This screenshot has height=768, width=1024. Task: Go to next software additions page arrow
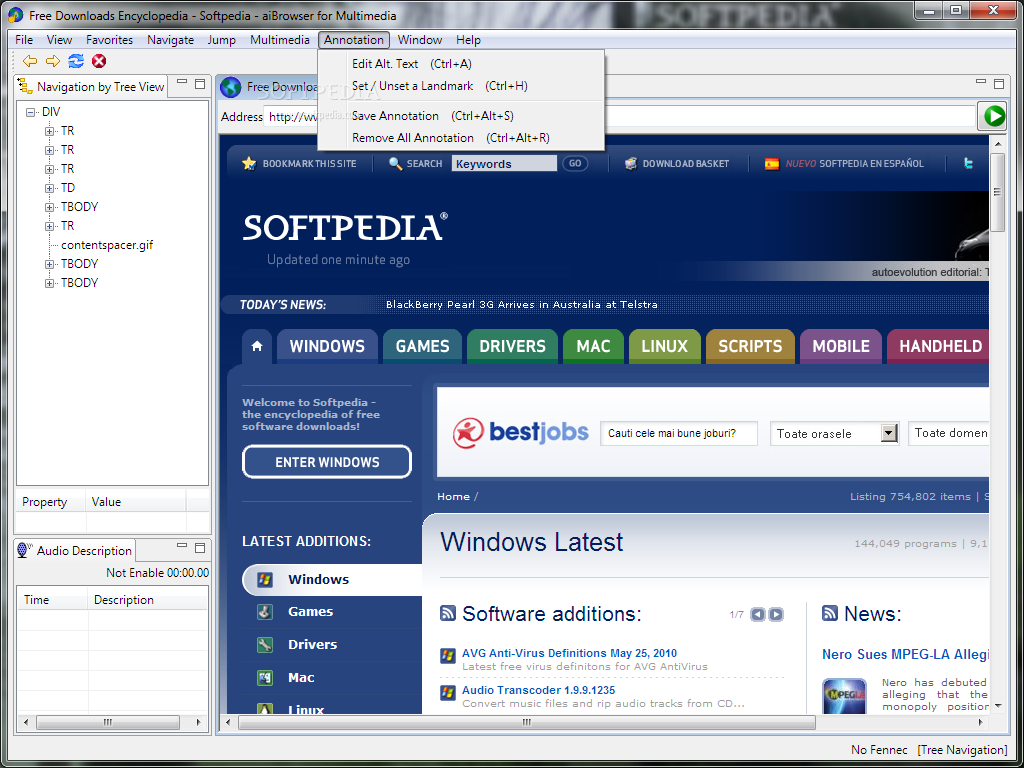pos(775,614)
